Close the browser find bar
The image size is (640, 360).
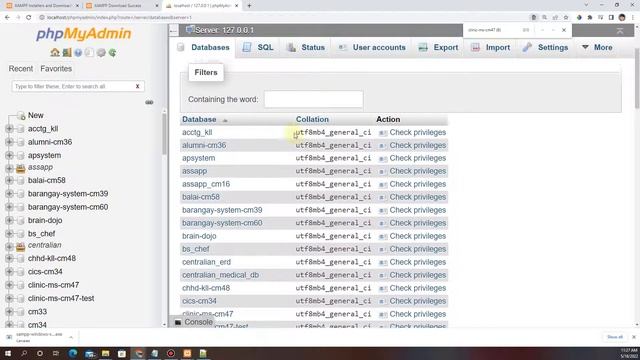tap(564, 30)
